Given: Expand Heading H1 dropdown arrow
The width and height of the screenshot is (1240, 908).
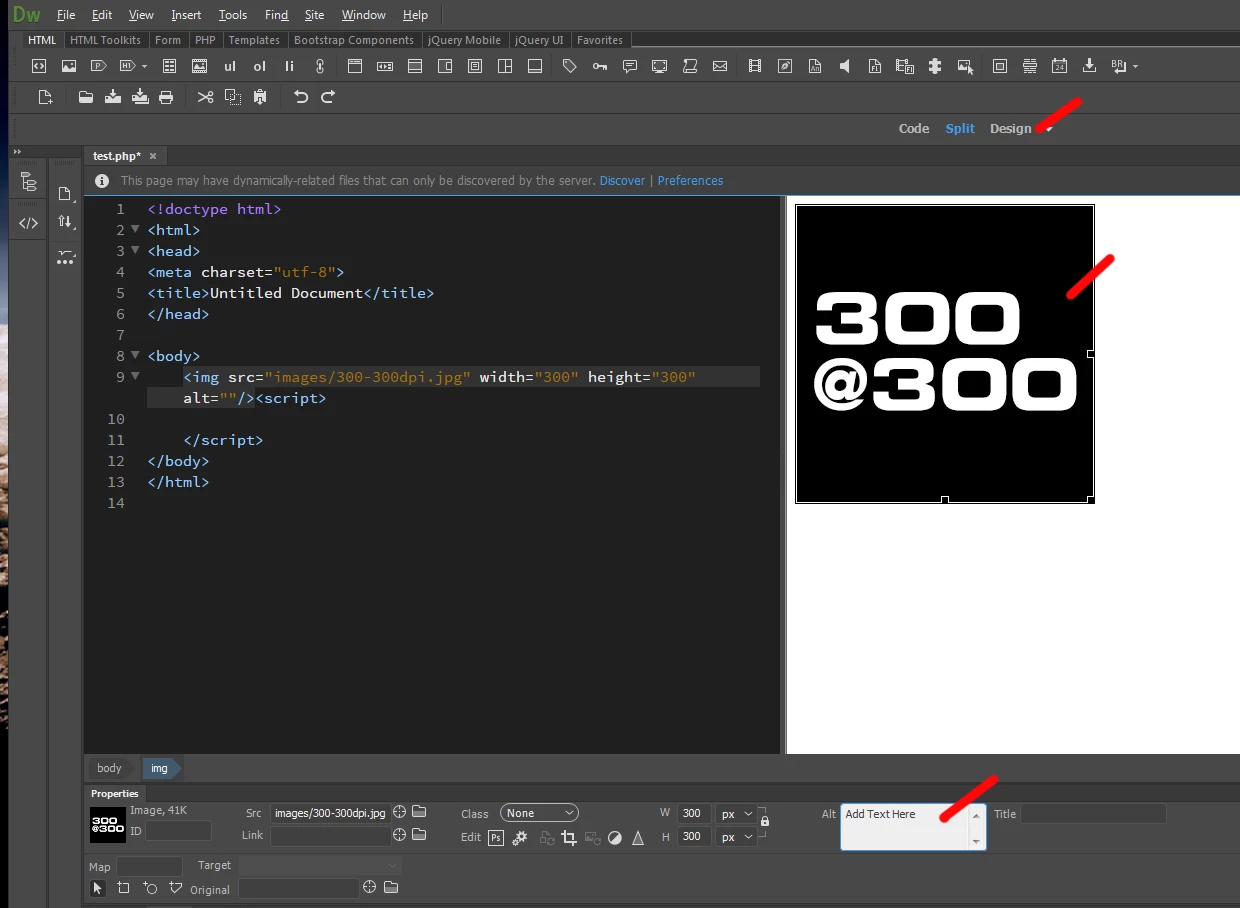Looking at the screenshot, I should (x=144, y=67).
